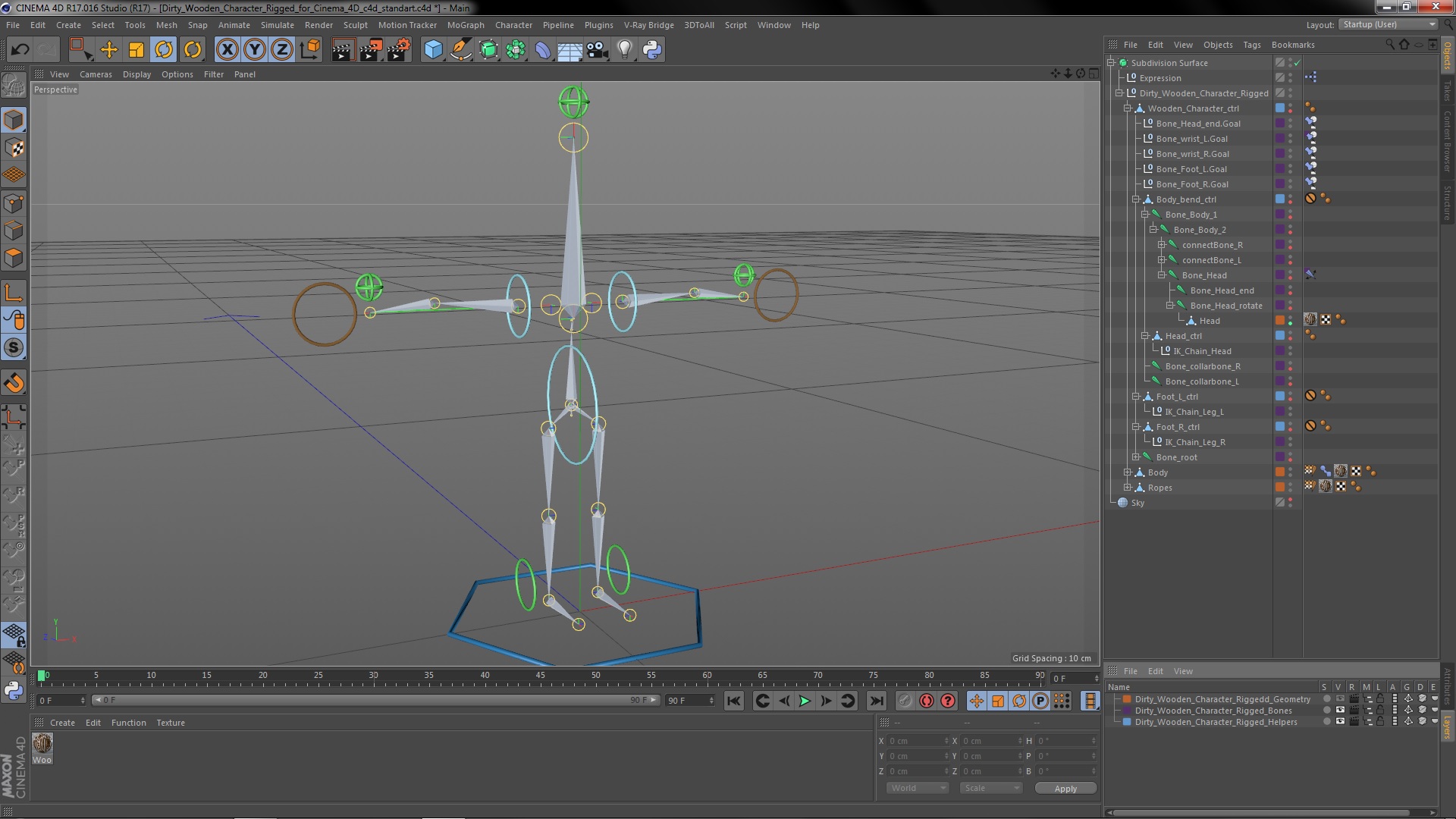The width and height of the screenshot is (1456, 819).
Task: Open the Simulate menu
Action: point(277,25)
